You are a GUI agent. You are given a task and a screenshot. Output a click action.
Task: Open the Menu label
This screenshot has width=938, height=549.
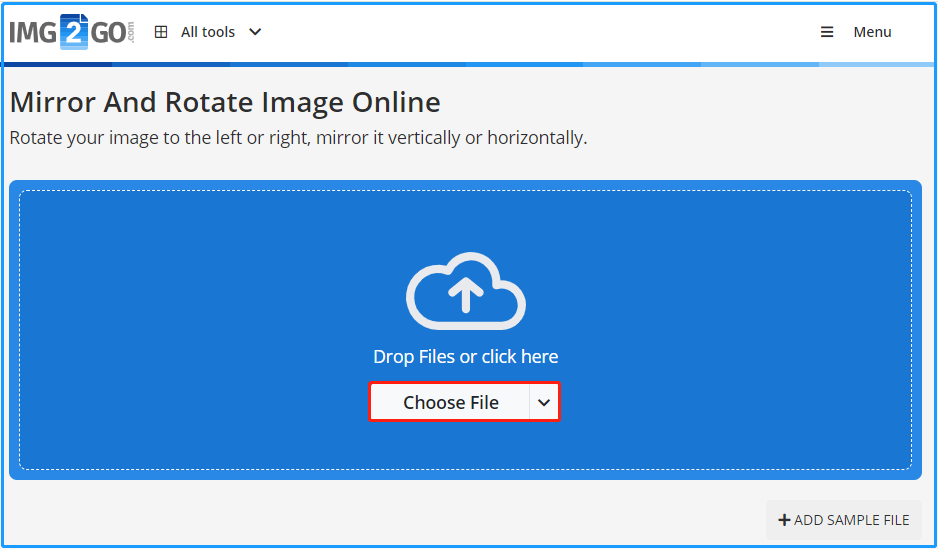tap(872, 32)
